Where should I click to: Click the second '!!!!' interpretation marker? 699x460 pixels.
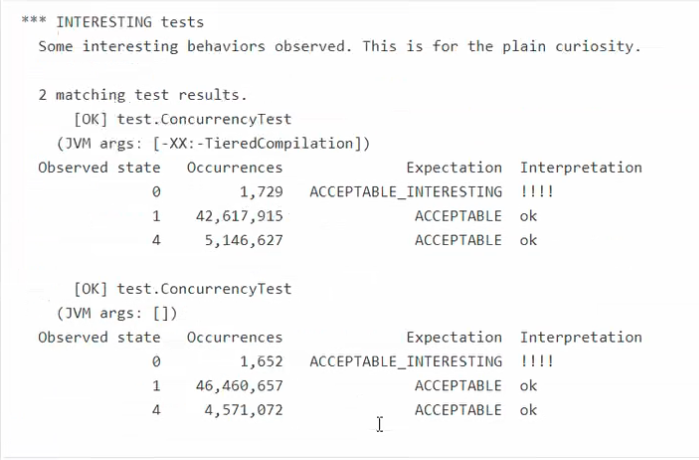pos(537,361)
